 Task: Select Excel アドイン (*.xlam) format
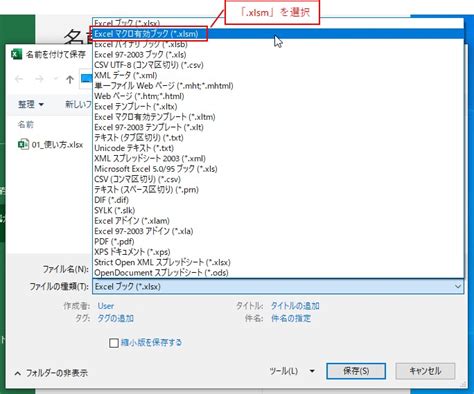pyautogui.click(x=278, y=221)
